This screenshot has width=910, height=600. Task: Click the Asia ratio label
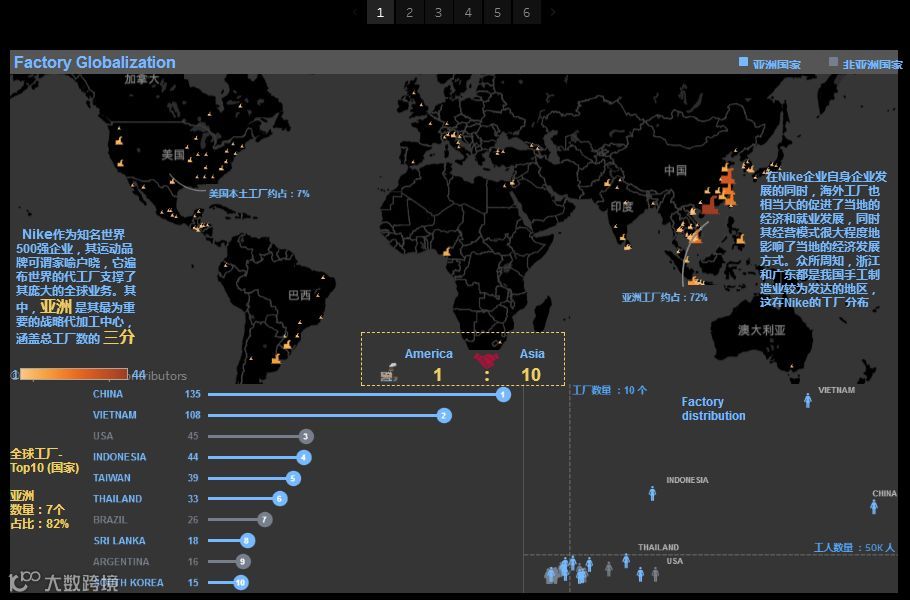(532, 353)
